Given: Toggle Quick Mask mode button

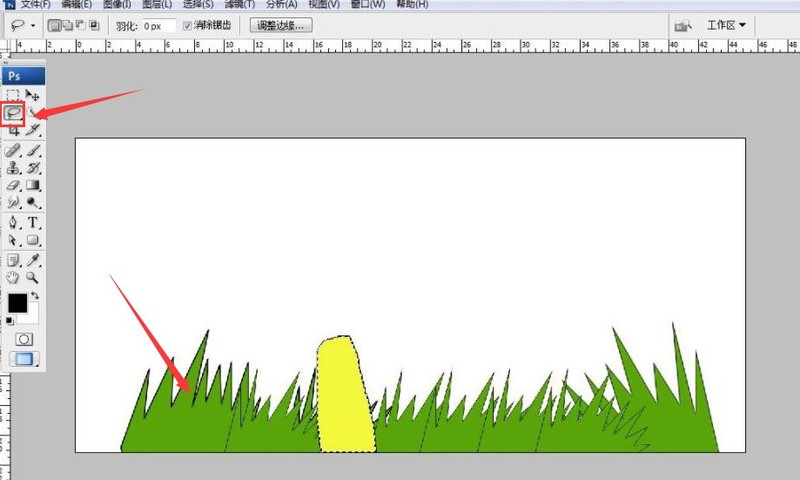Looking at the screenshot, I should tap(24, 339).
